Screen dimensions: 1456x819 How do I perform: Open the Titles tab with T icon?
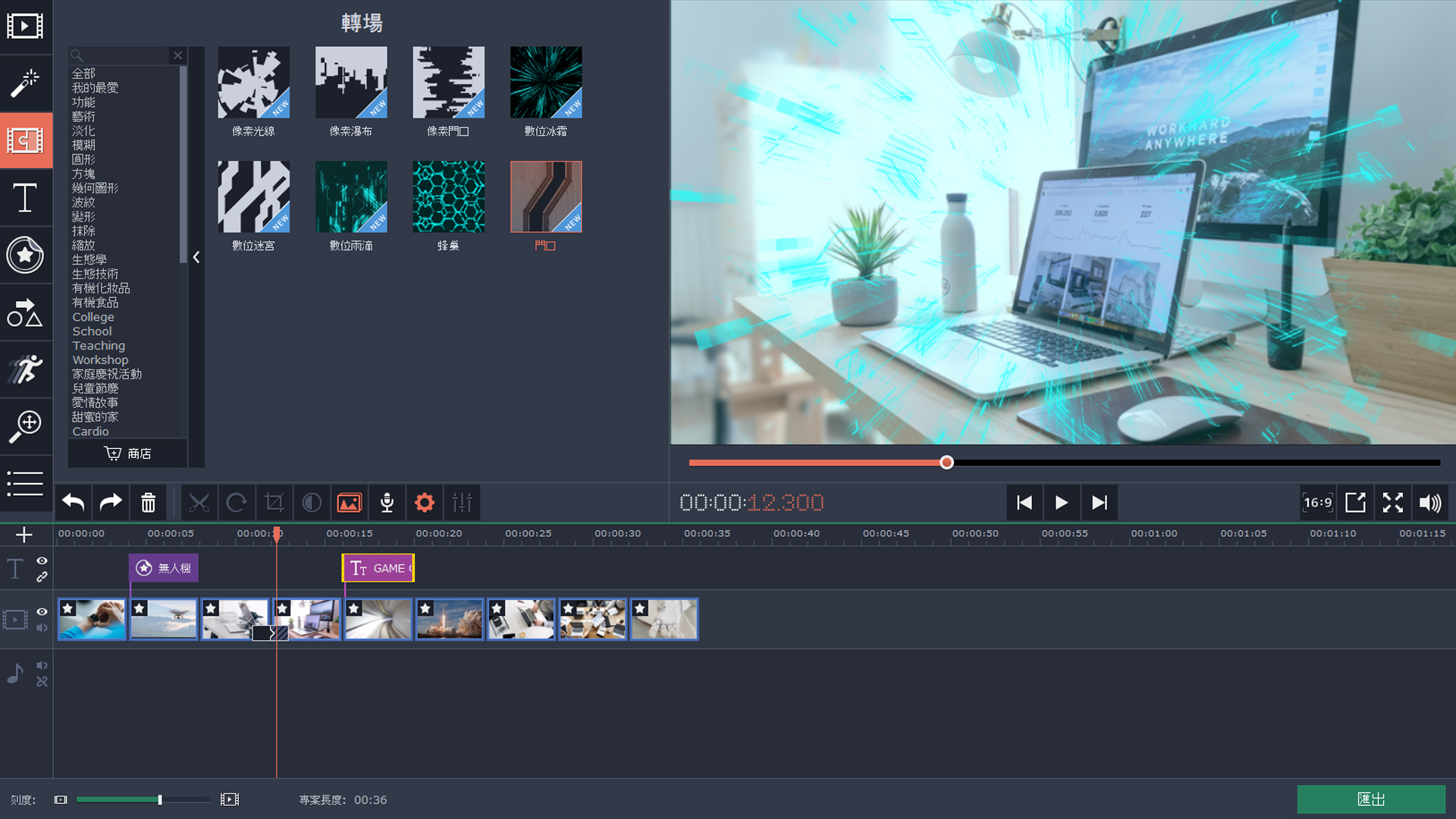(25, 198)
